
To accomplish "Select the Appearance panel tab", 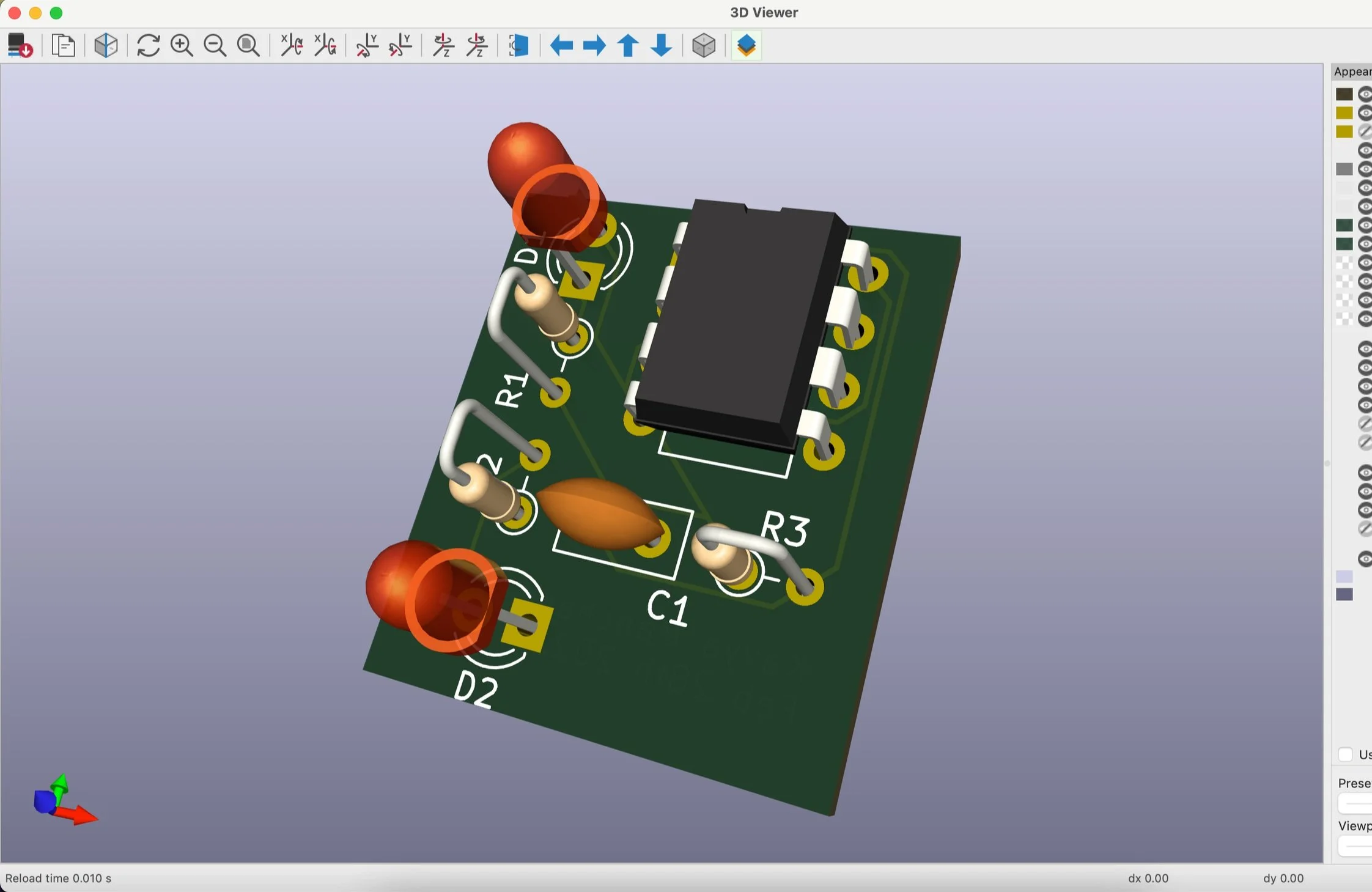I will 1352,72.
